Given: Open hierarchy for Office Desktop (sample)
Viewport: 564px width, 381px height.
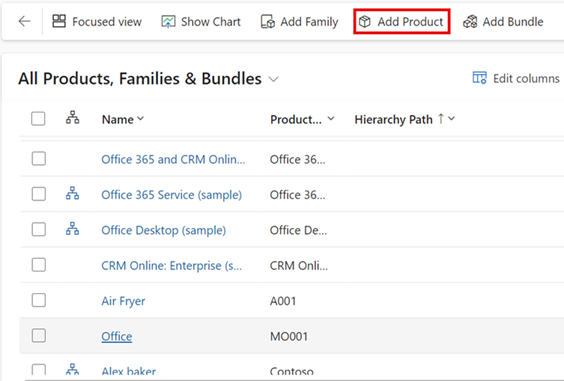Looking at the screenshot, I should pos(72,228).
